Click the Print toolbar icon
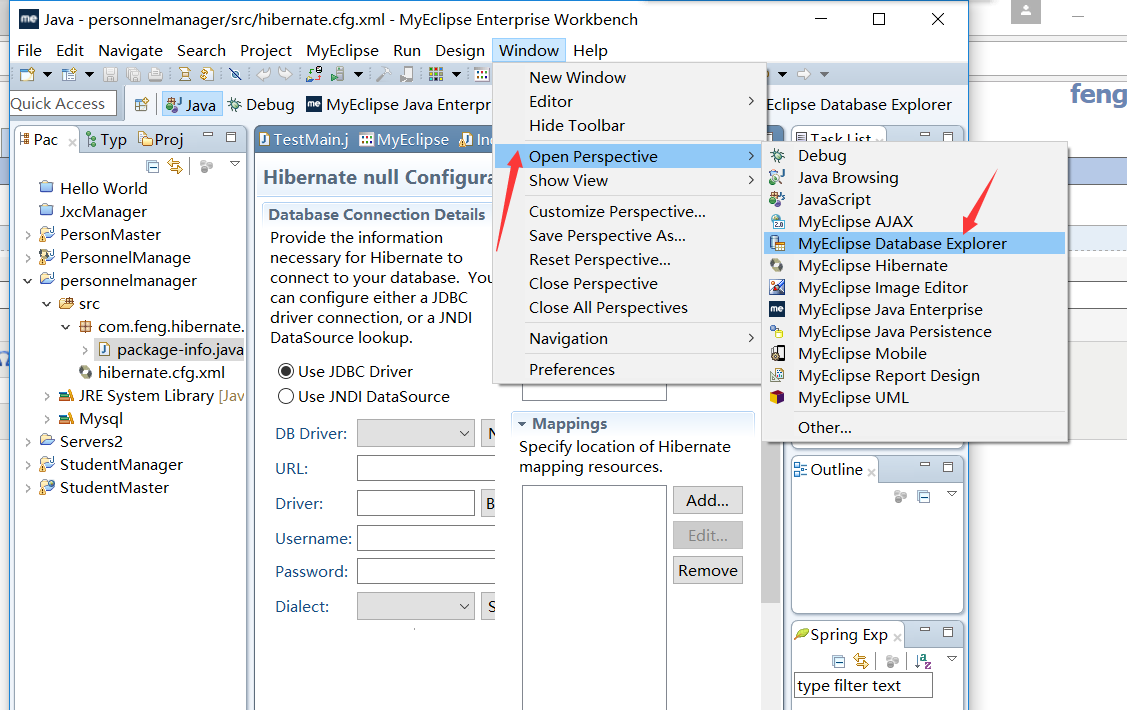This screenshot has height=710, width=1127. [x=155, y=74]
